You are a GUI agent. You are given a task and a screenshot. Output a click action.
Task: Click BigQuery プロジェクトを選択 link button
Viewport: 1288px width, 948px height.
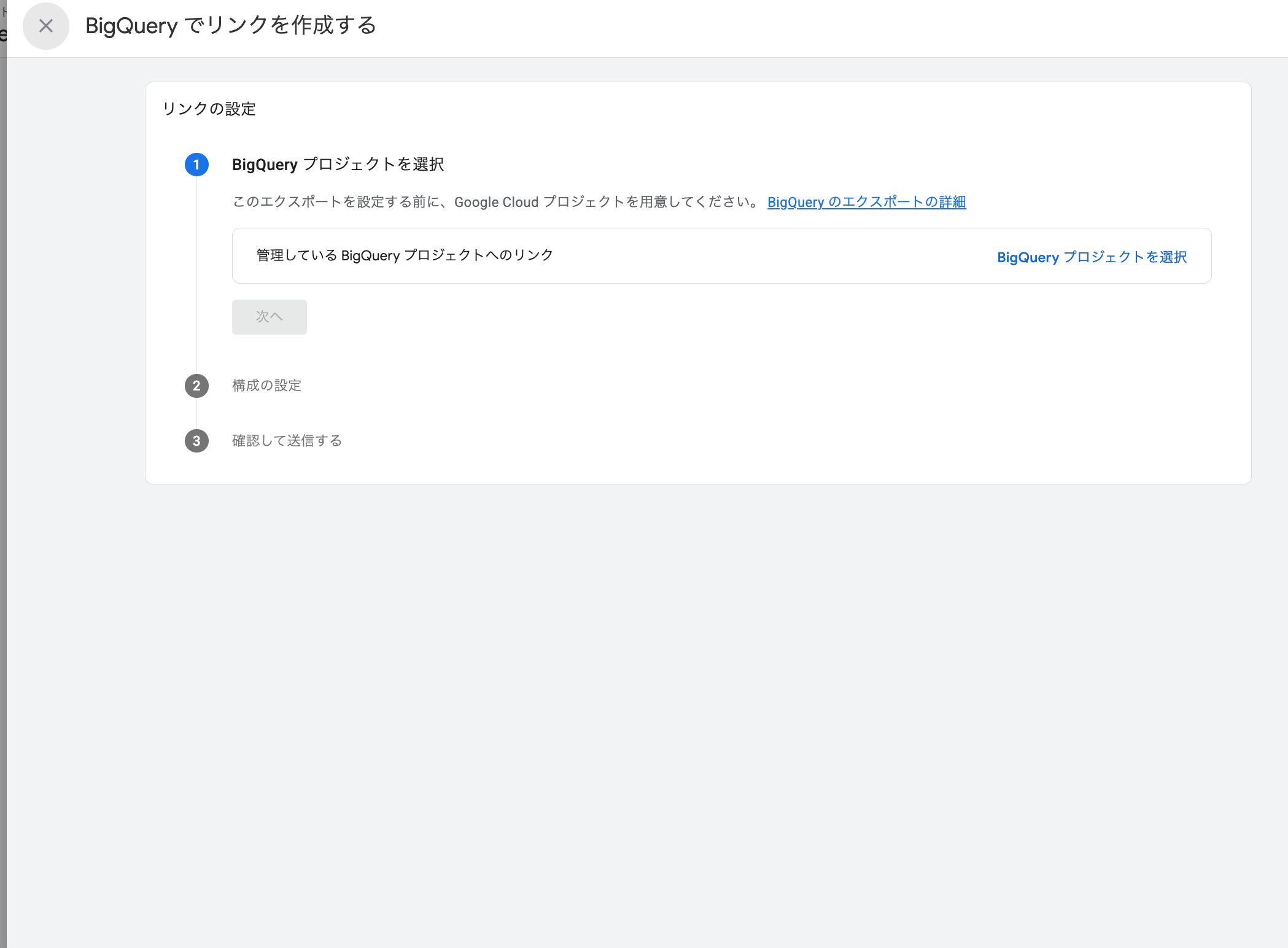tap(1092, 257)
